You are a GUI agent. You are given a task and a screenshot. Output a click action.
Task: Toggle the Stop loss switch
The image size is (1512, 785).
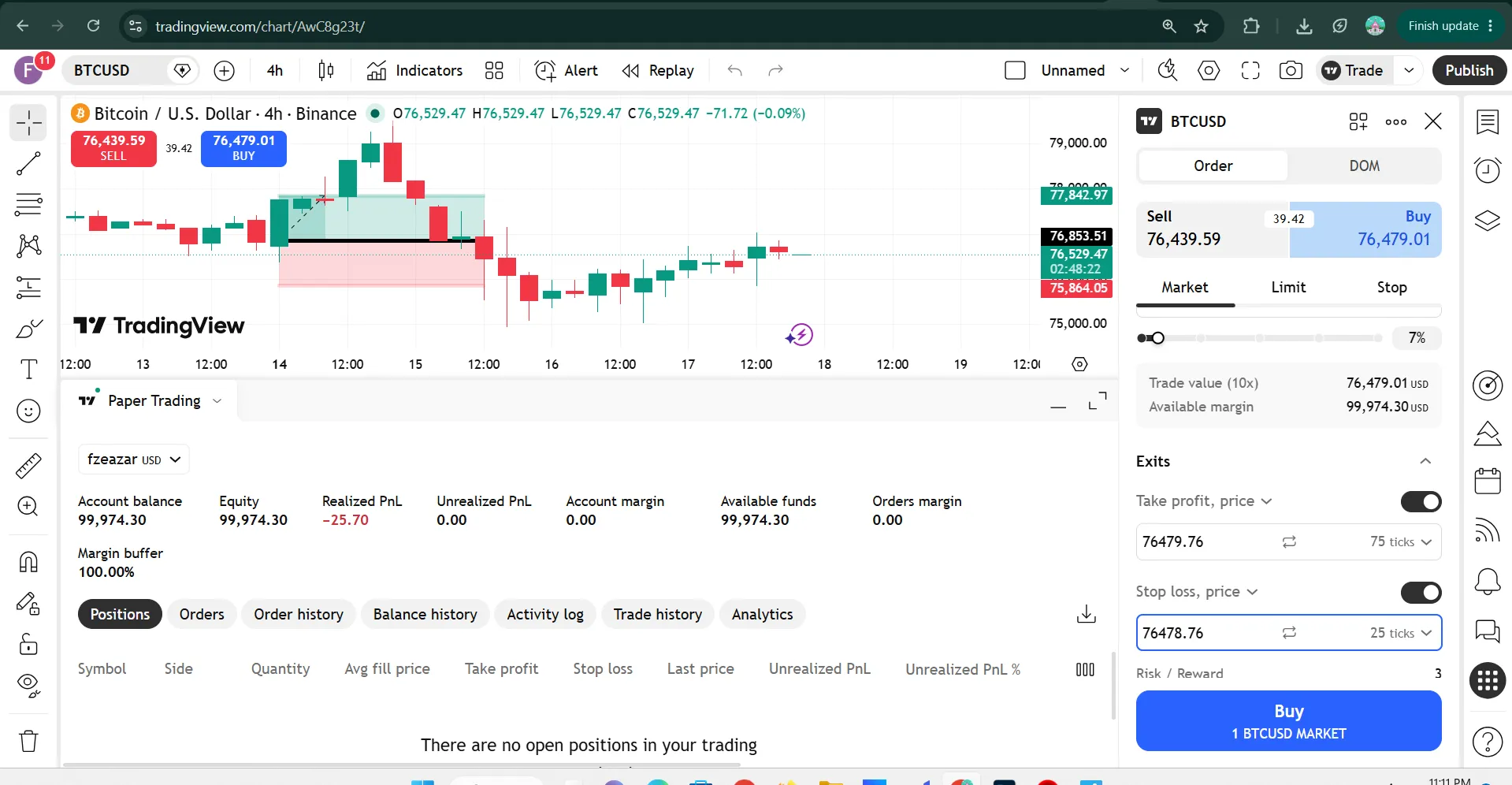1421,592
